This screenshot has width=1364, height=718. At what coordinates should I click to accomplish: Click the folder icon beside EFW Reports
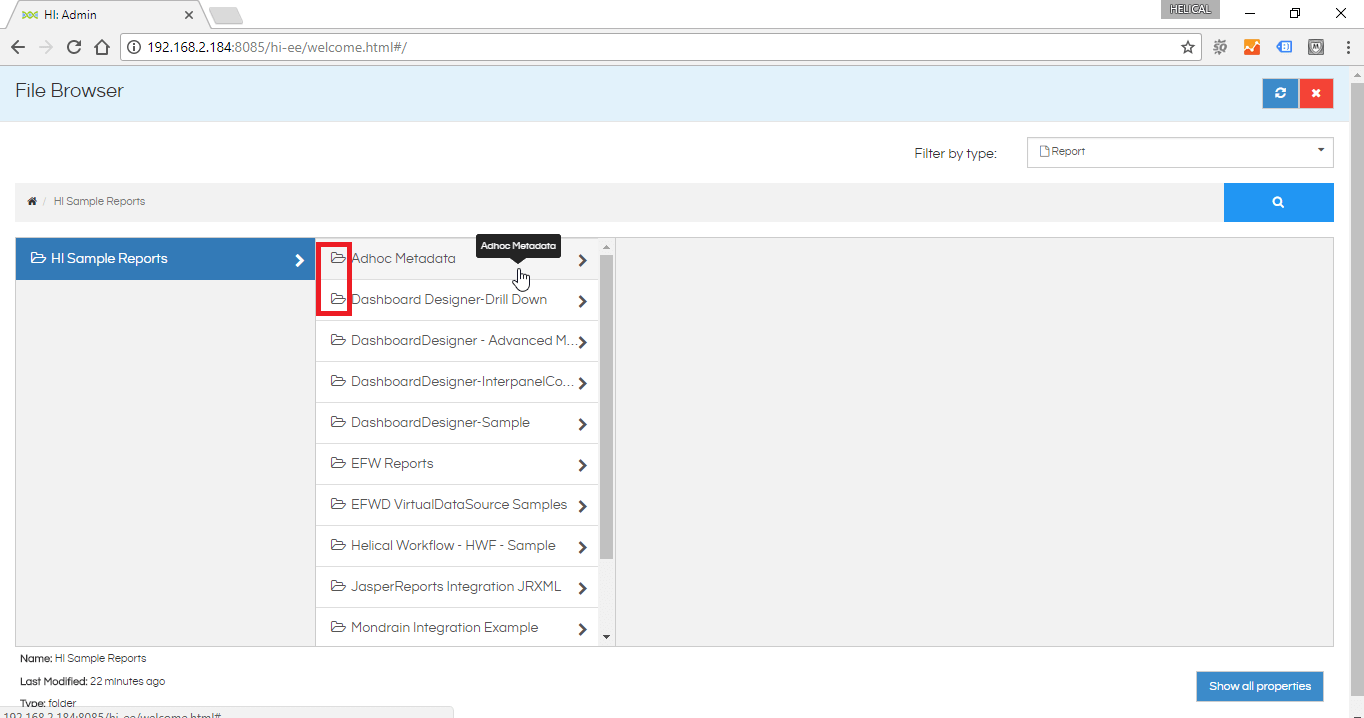(338, 463)
